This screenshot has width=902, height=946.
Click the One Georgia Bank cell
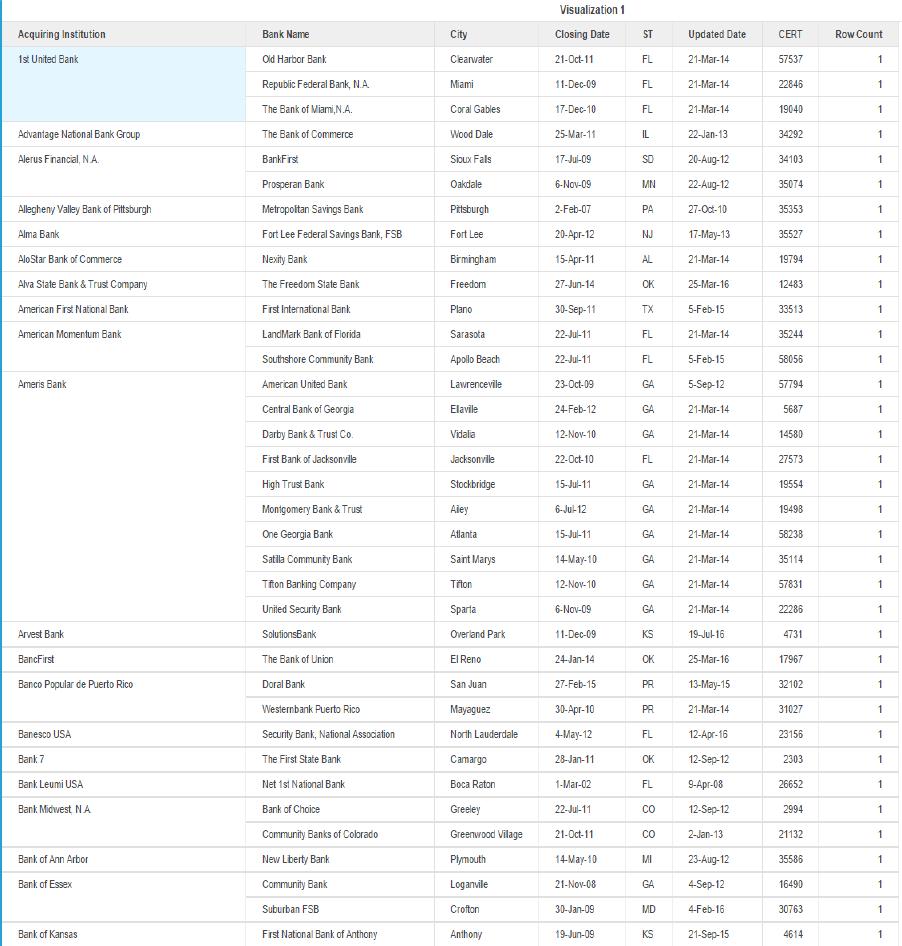[x=340, y=535]
